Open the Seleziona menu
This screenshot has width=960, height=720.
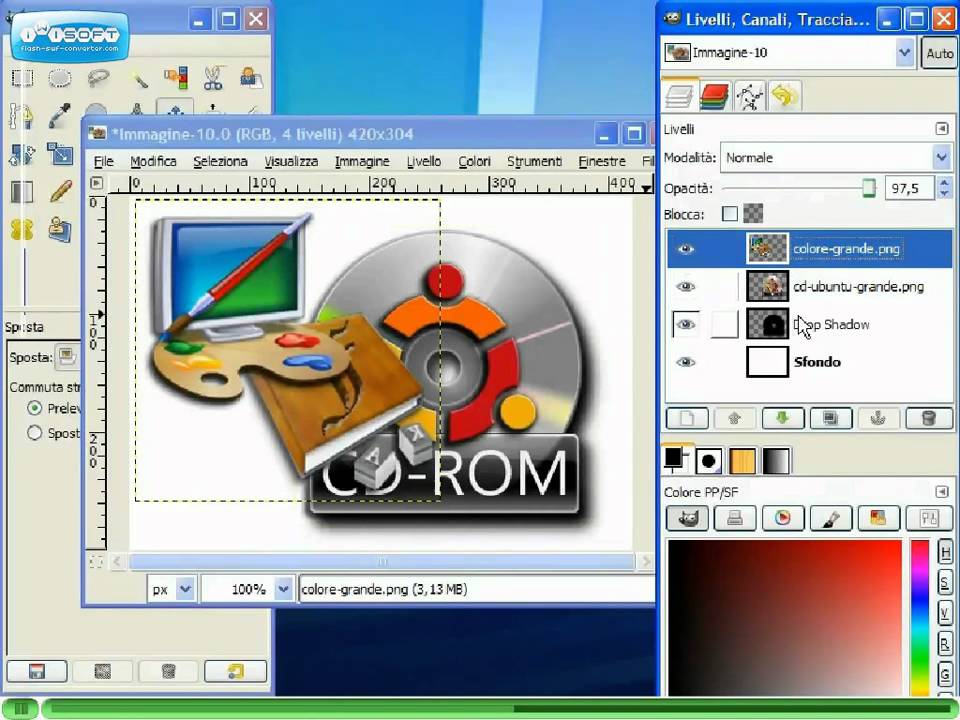click(220, 162)
